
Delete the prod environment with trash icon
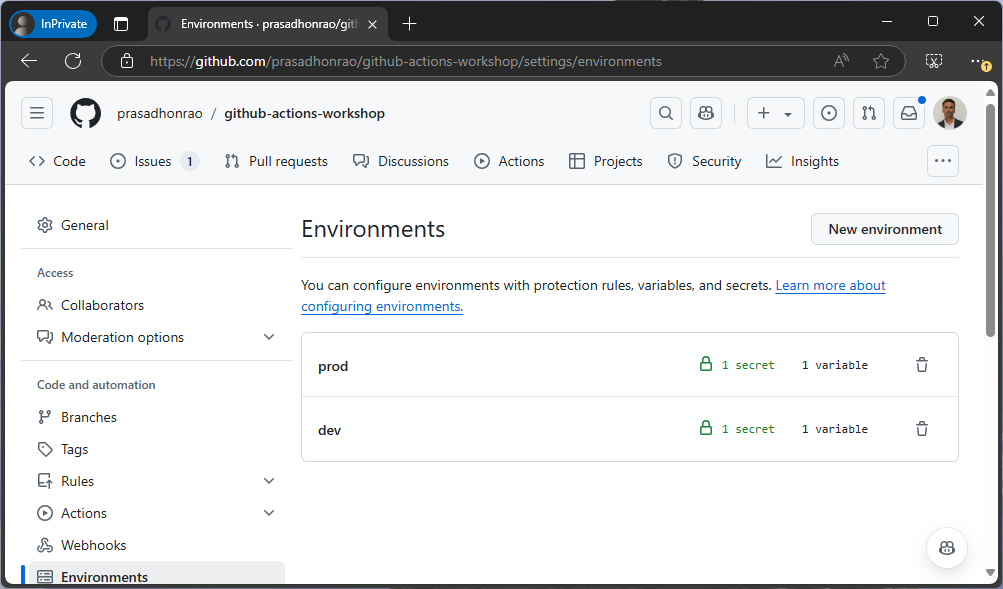921,365
